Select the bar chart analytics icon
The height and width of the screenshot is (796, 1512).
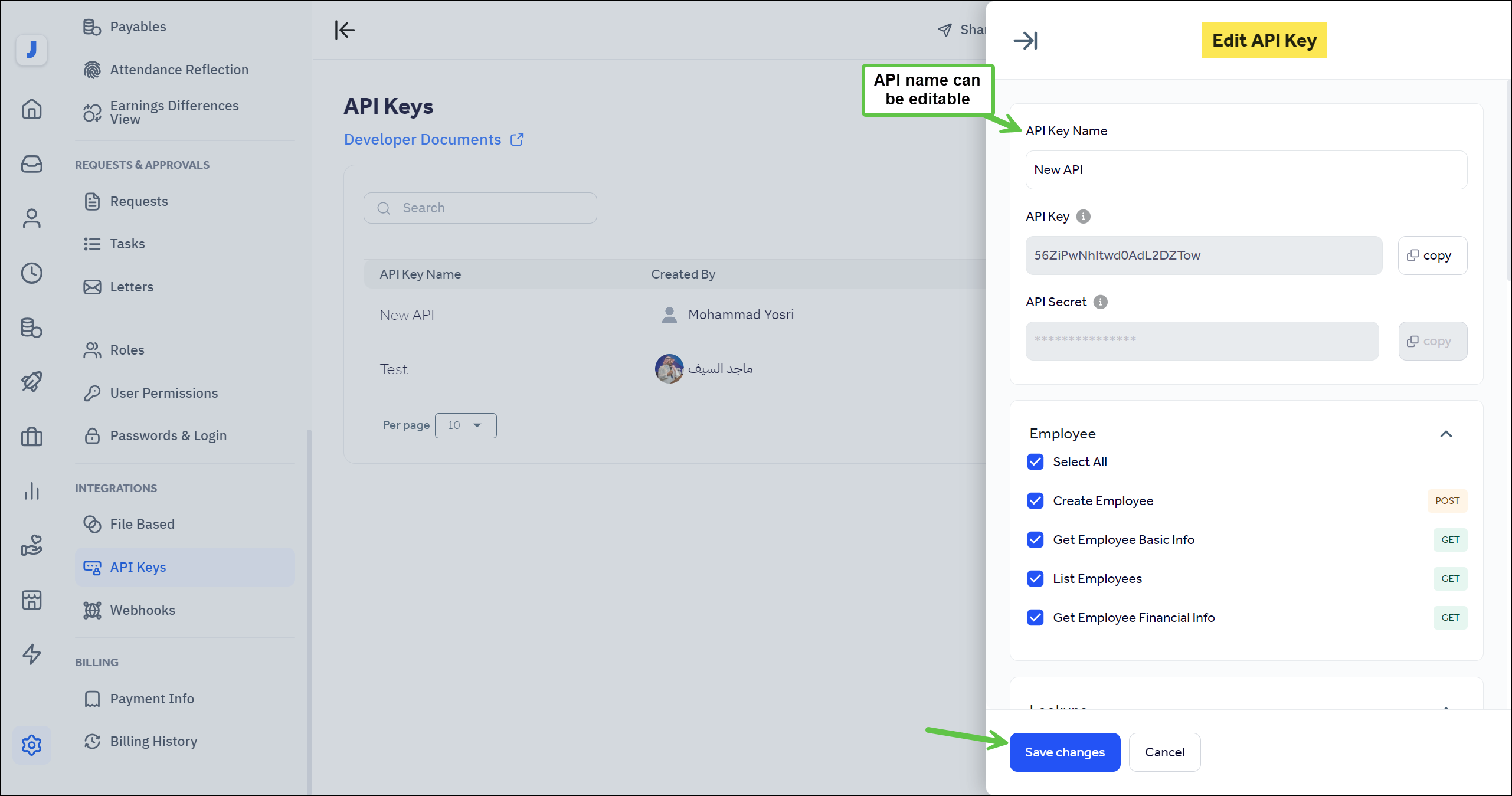pos(31,492)
